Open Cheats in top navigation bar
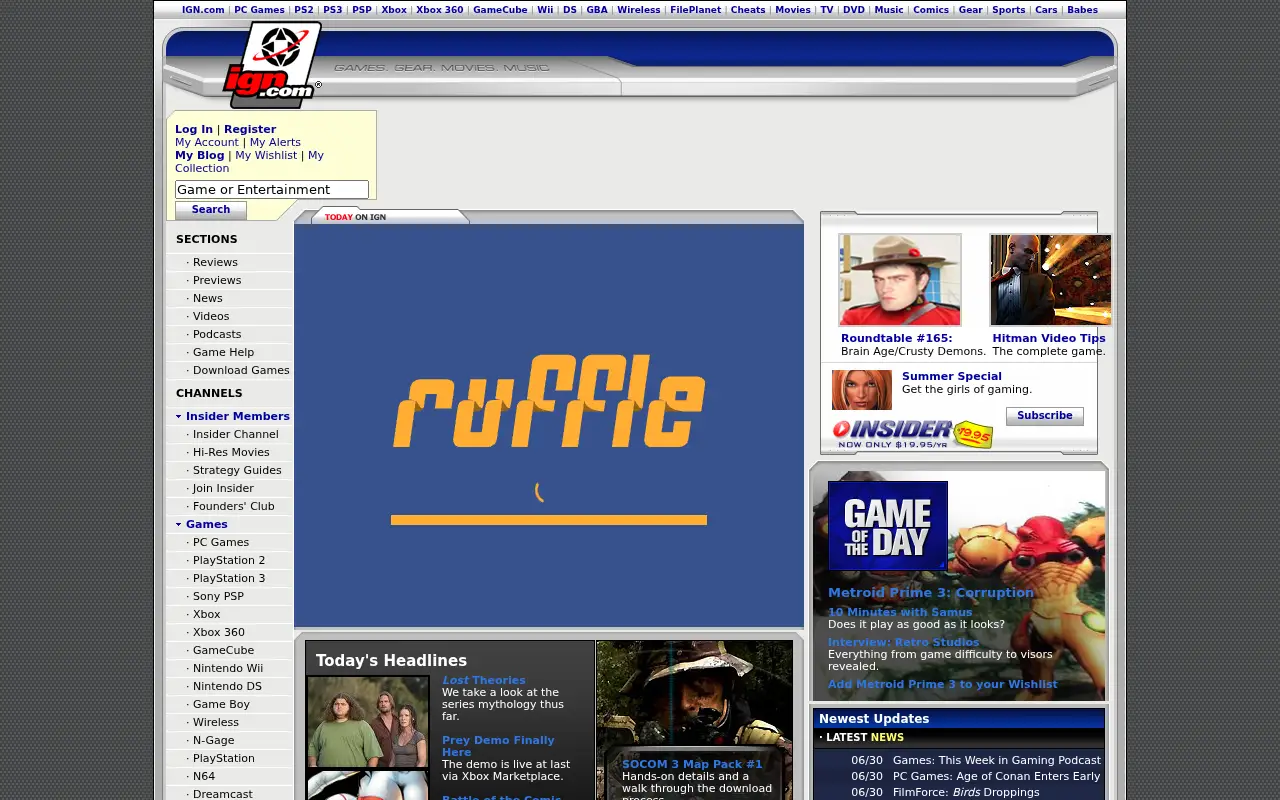This screenshot has width=1280, height=800. [x=747, y=10]
